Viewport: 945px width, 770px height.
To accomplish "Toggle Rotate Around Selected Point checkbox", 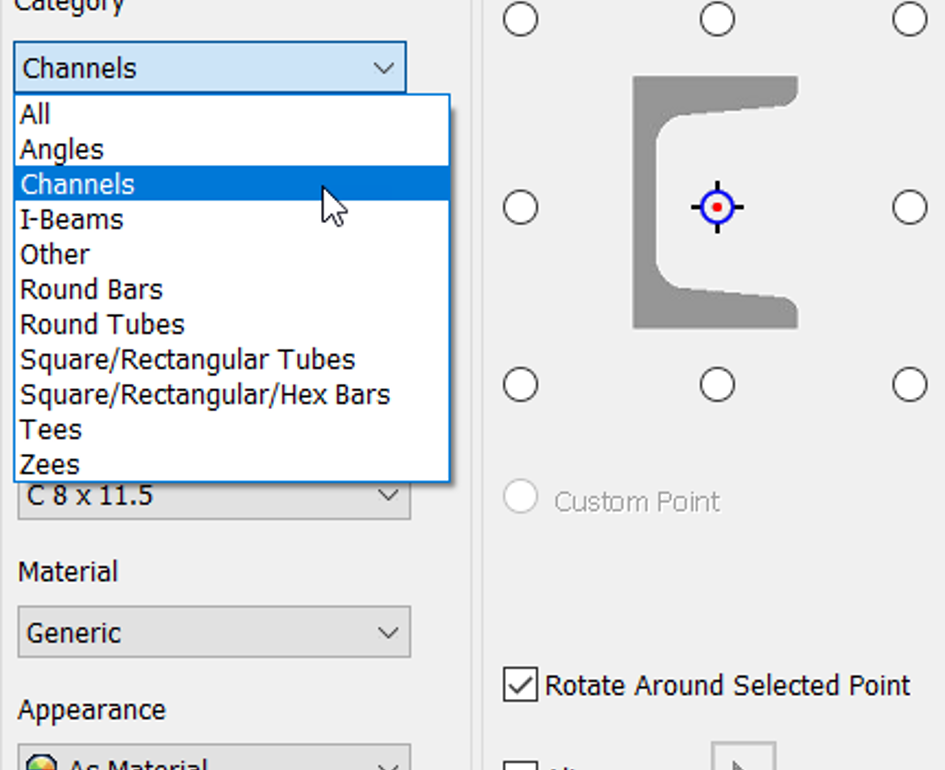I will click(520, 686).
